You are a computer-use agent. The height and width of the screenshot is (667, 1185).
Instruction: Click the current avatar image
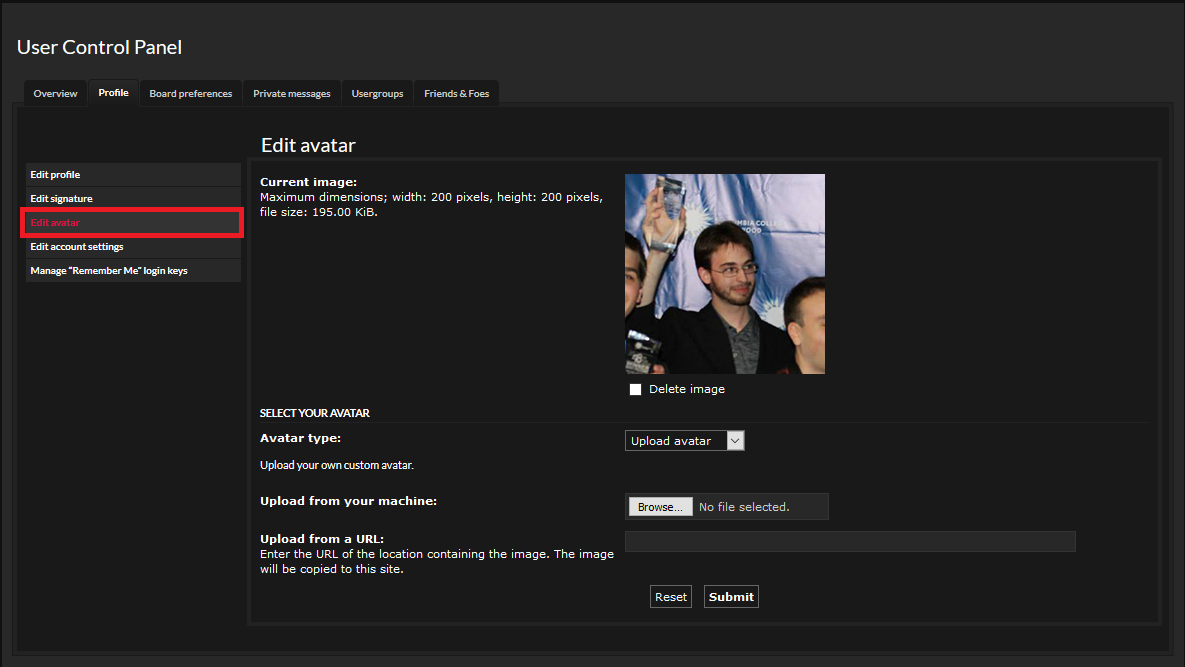click(x=725, y=274)
